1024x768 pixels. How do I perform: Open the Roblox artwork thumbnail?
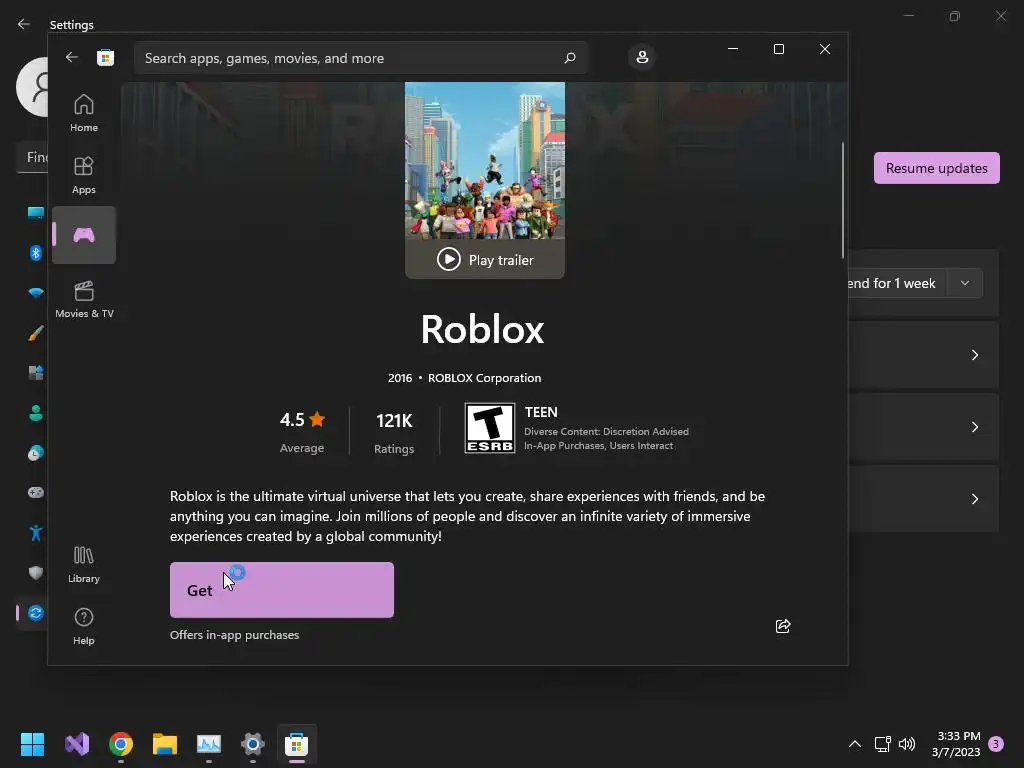point(485,160)
